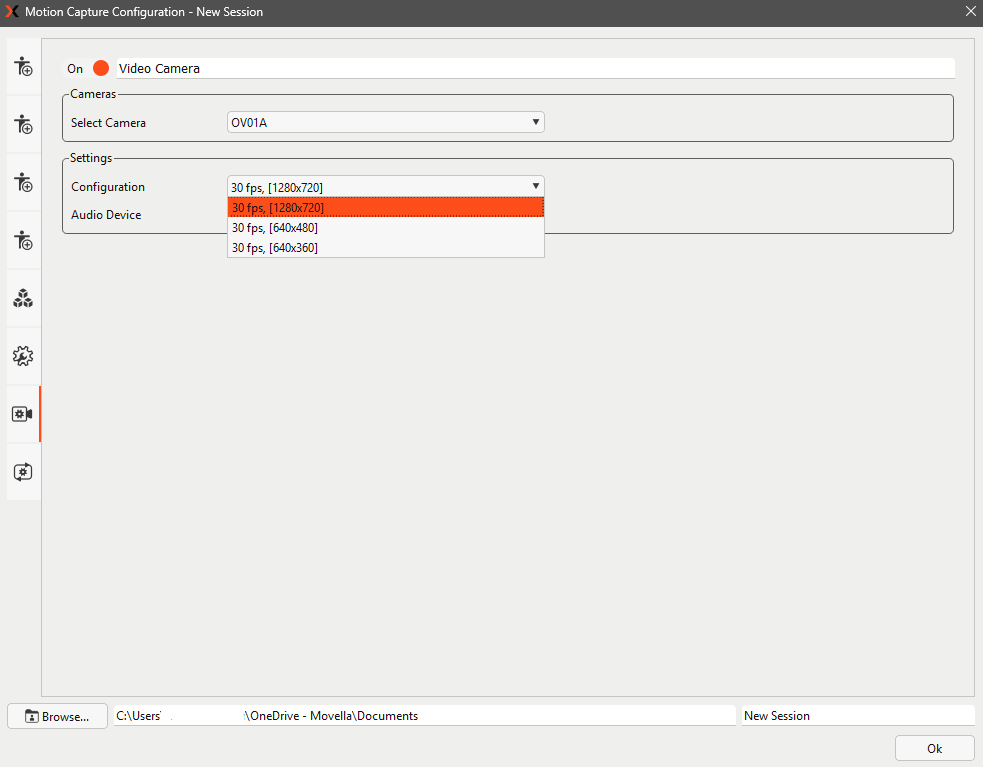Open the third motion capture system tab in sidebar
This screenshot has height=767, width=983.
(24, 182)
